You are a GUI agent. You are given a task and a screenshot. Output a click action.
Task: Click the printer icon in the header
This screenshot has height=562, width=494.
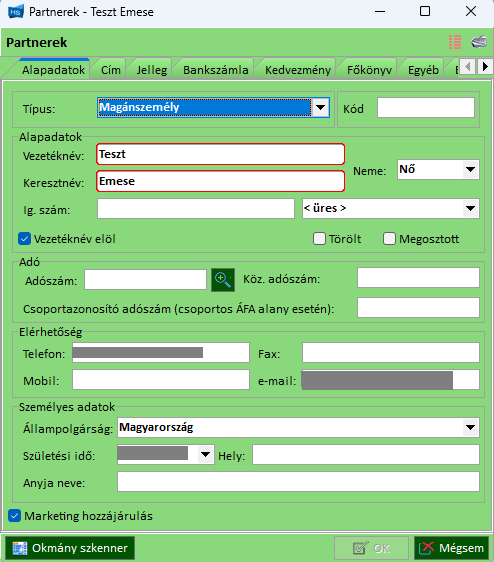(x=479, y=42)
